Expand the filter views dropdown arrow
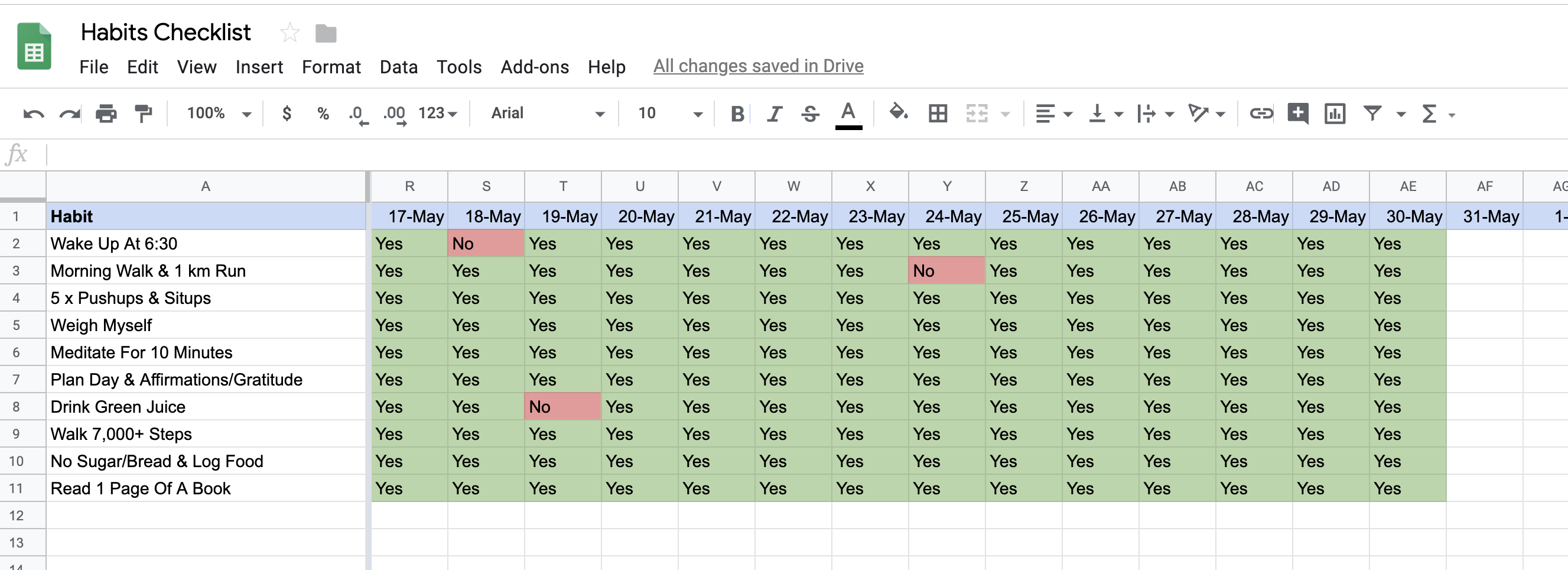1568x570 pixels. coord(1401,114)
